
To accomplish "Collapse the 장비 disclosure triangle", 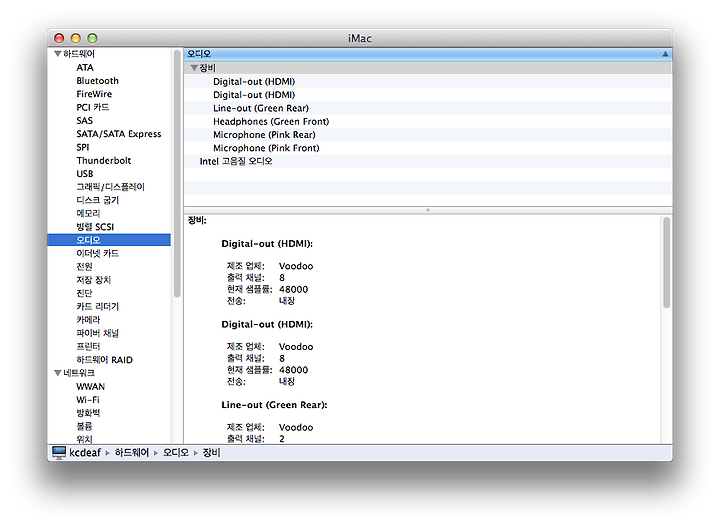I will (x=194, y=68).
